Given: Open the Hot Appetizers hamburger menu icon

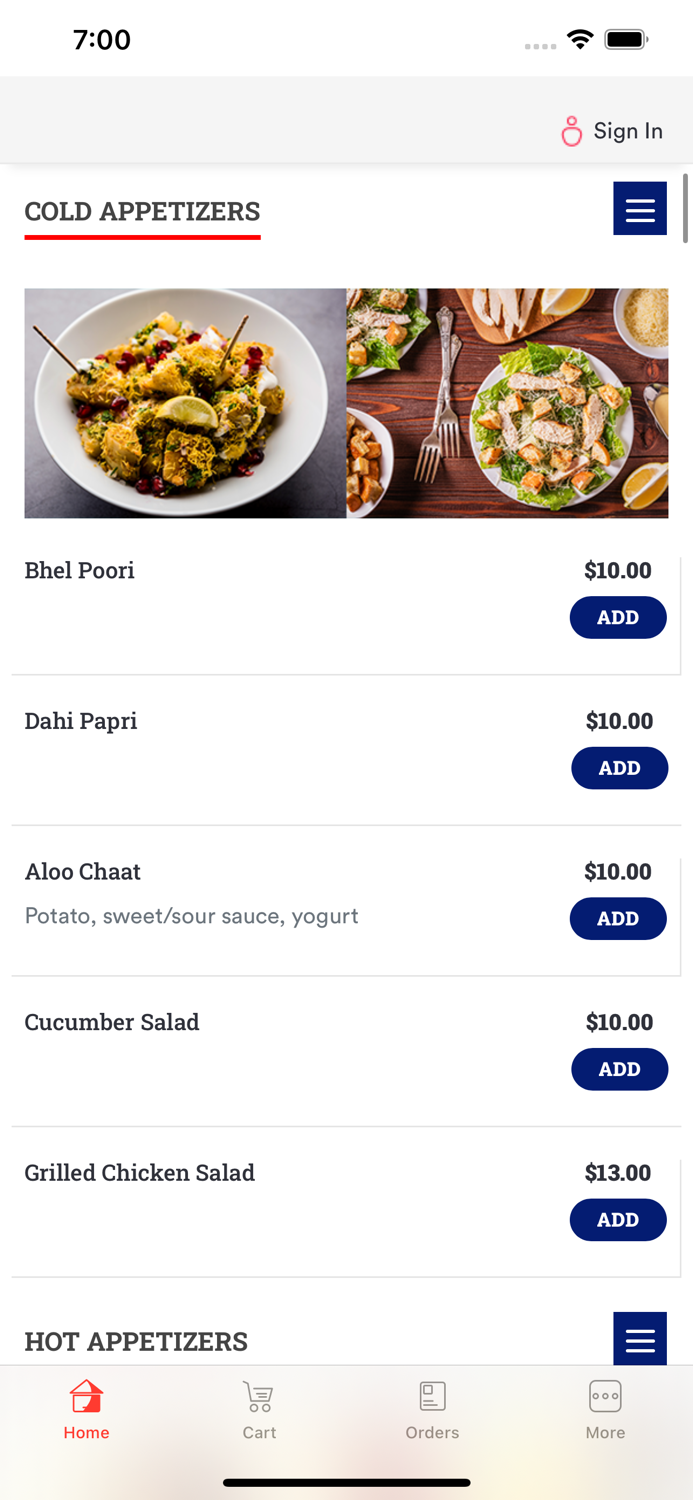Looking at the screenshot, I should tap(640, 1338).
